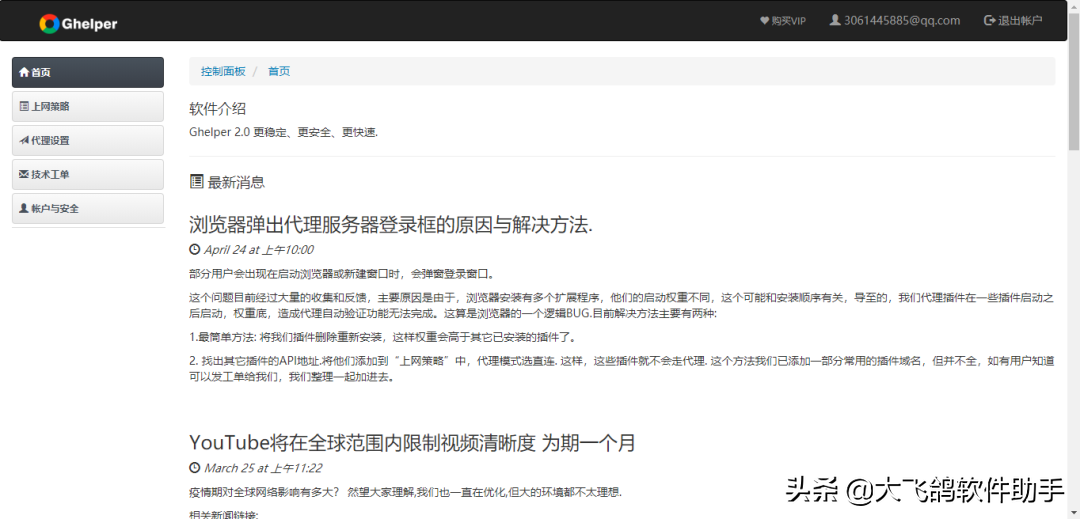Screen dimensions: 1080x519
Task: Click the Ghelper brand name
Action: click(90, 24)
